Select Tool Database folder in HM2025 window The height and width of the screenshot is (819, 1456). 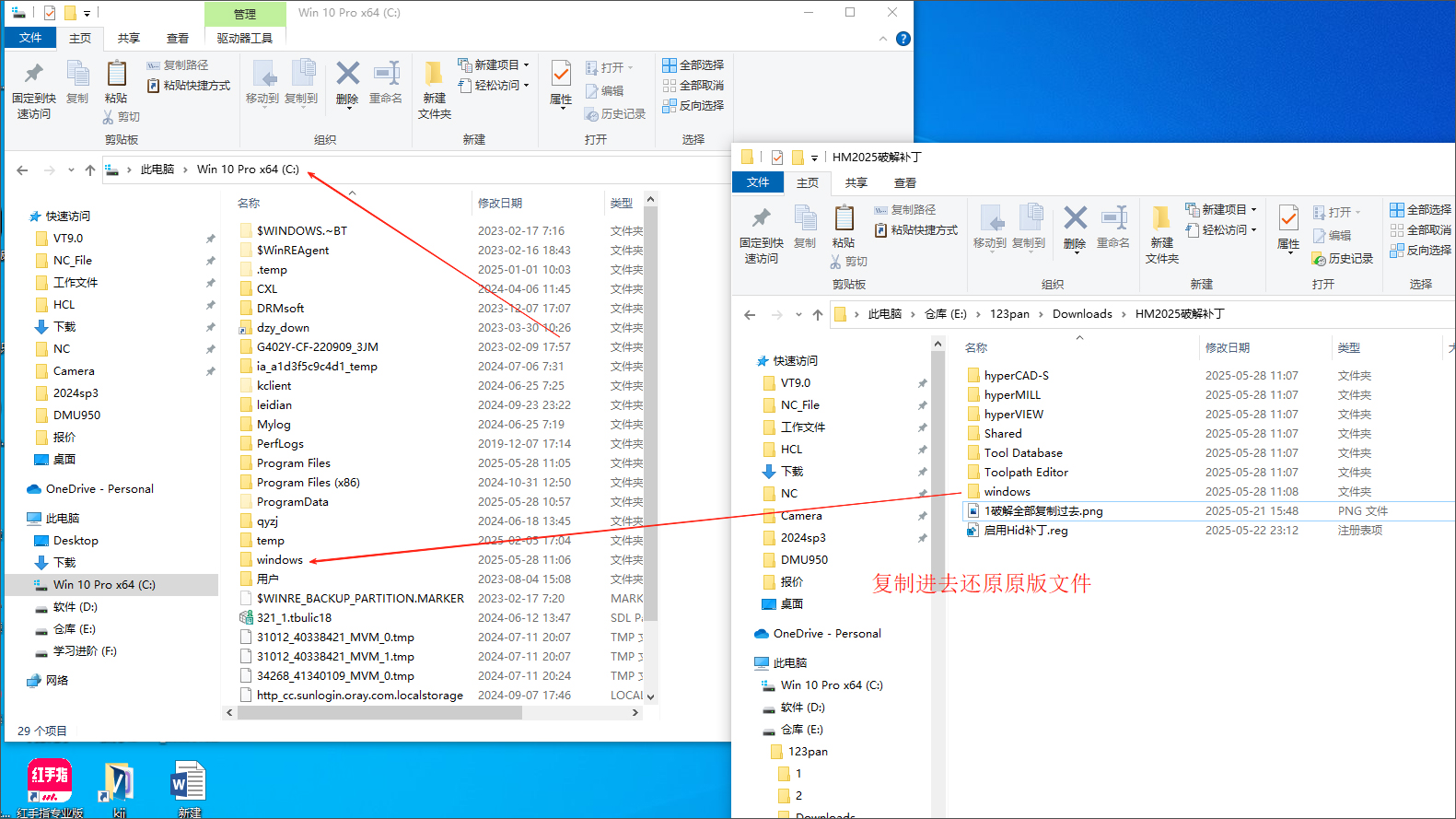click(1023, 453)
